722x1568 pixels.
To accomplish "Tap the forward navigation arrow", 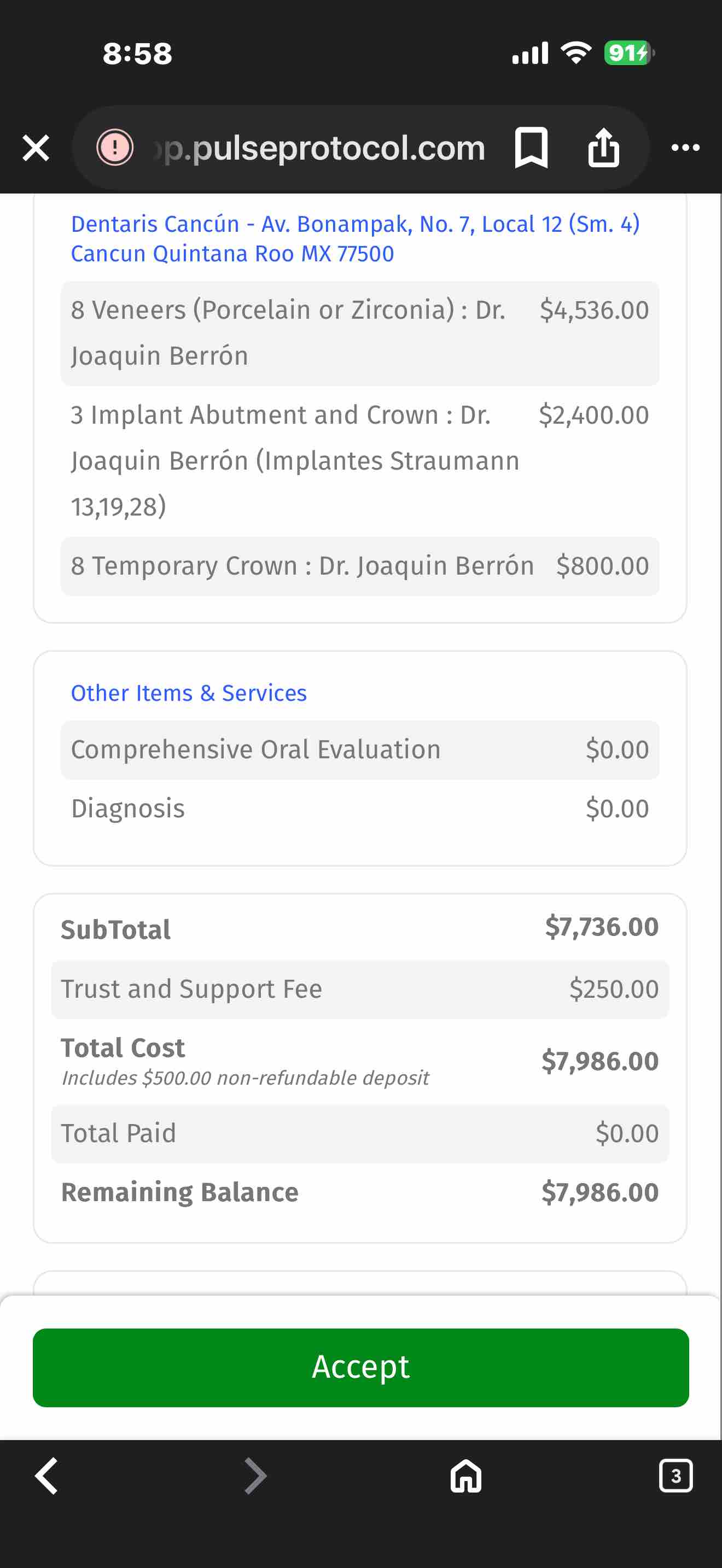I will 255,1476.
